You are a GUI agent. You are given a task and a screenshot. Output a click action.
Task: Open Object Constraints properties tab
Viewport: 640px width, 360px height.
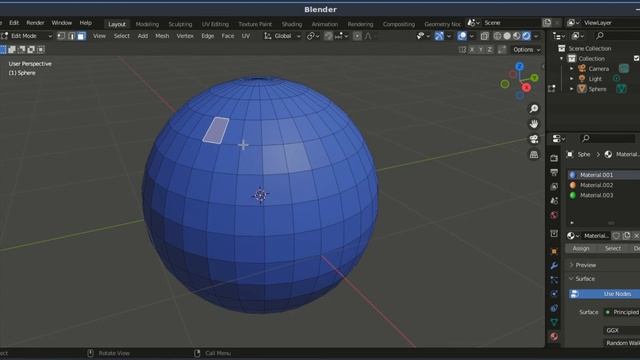tap(554, 308)
